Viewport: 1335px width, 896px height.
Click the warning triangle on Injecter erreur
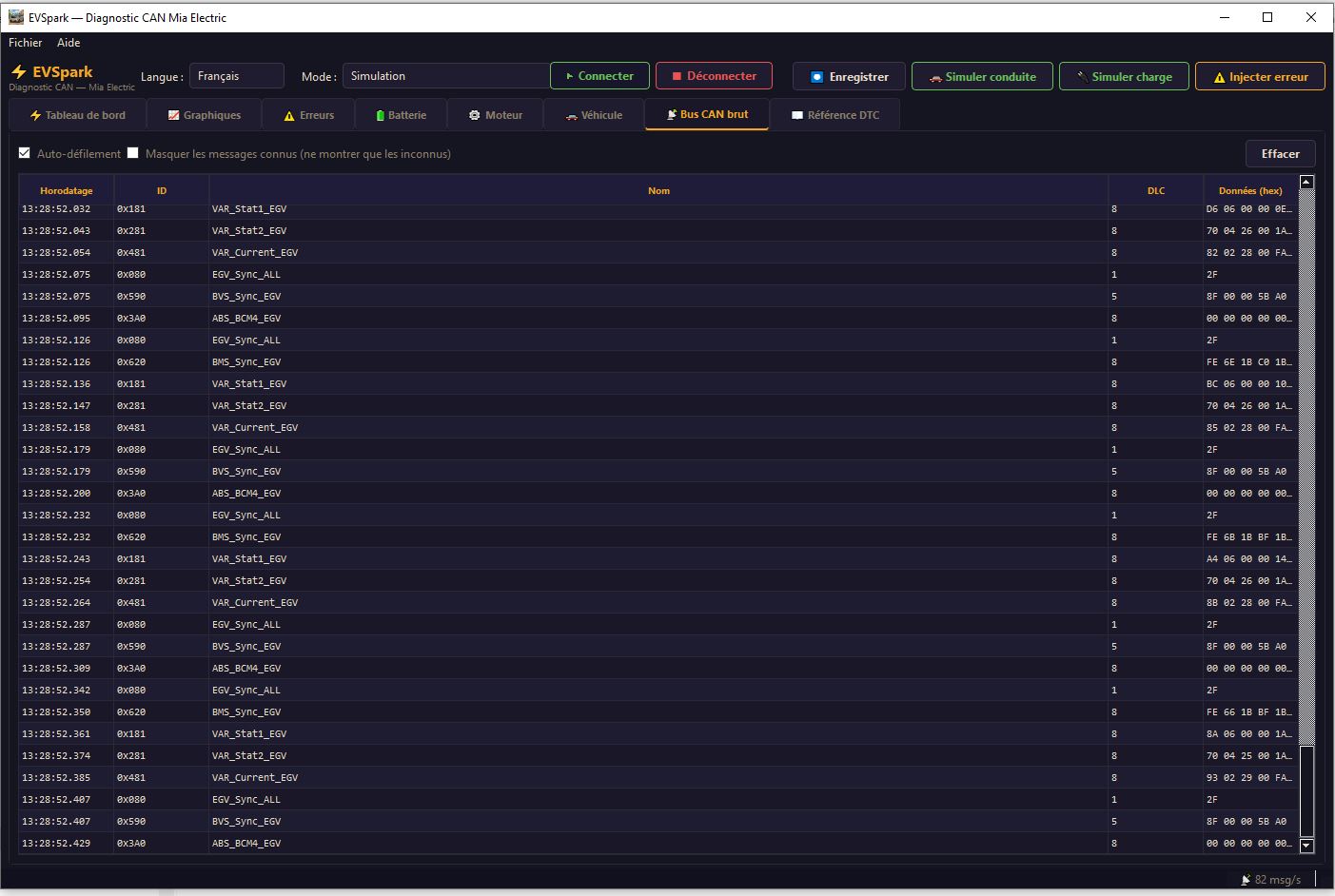click(1219, 77)
